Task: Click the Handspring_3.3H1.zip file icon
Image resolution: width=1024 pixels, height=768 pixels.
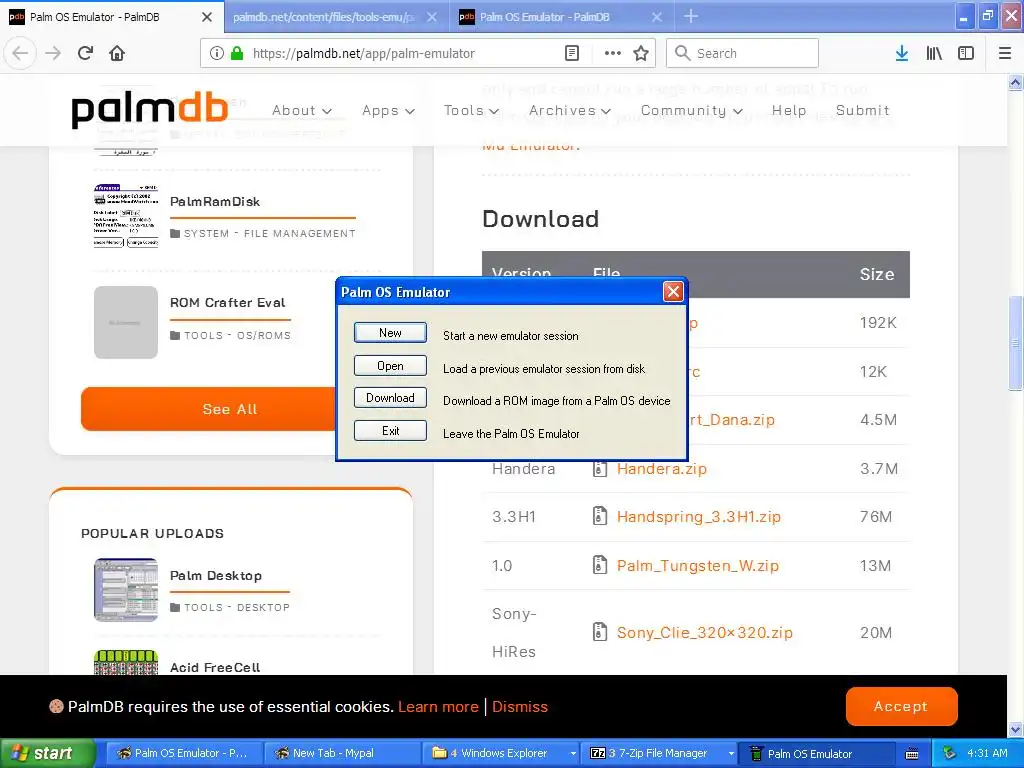Action: 600,517
